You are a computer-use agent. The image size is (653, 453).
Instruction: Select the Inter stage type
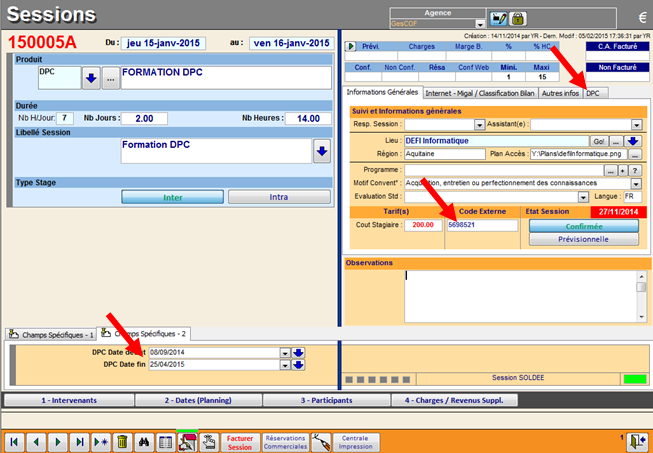[173, 197]
